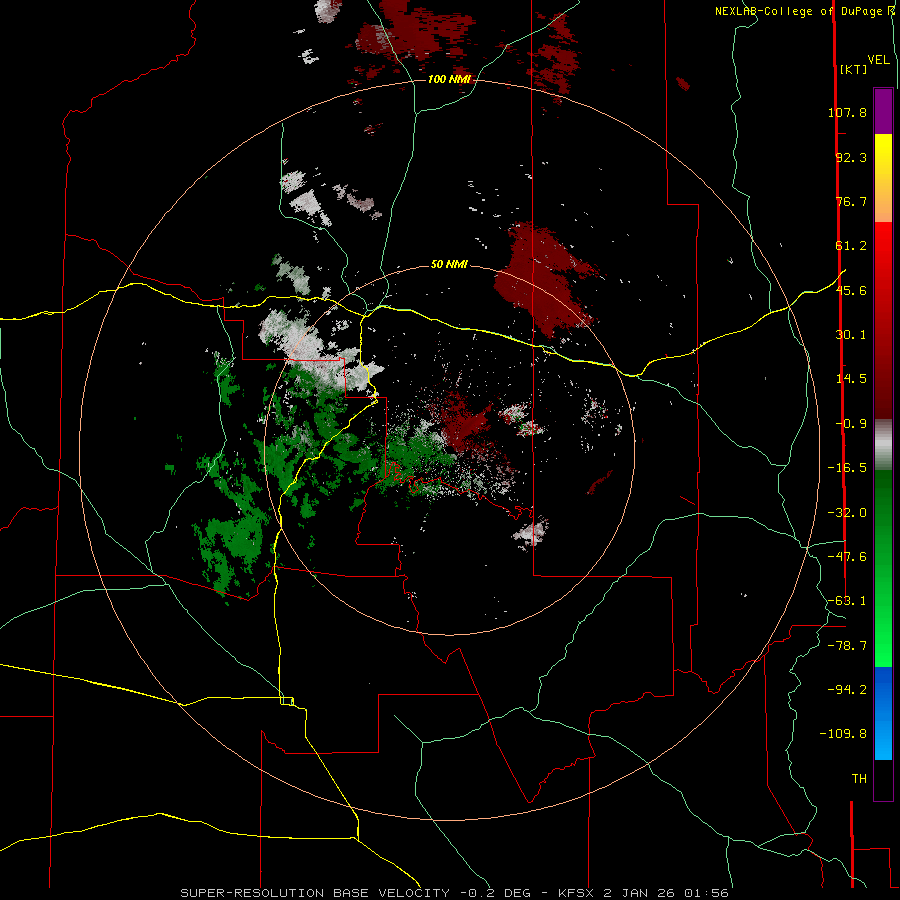Click the blue segment of velocity color bar
This screenshot has width=900, height=900.
(x=883, y=713)
